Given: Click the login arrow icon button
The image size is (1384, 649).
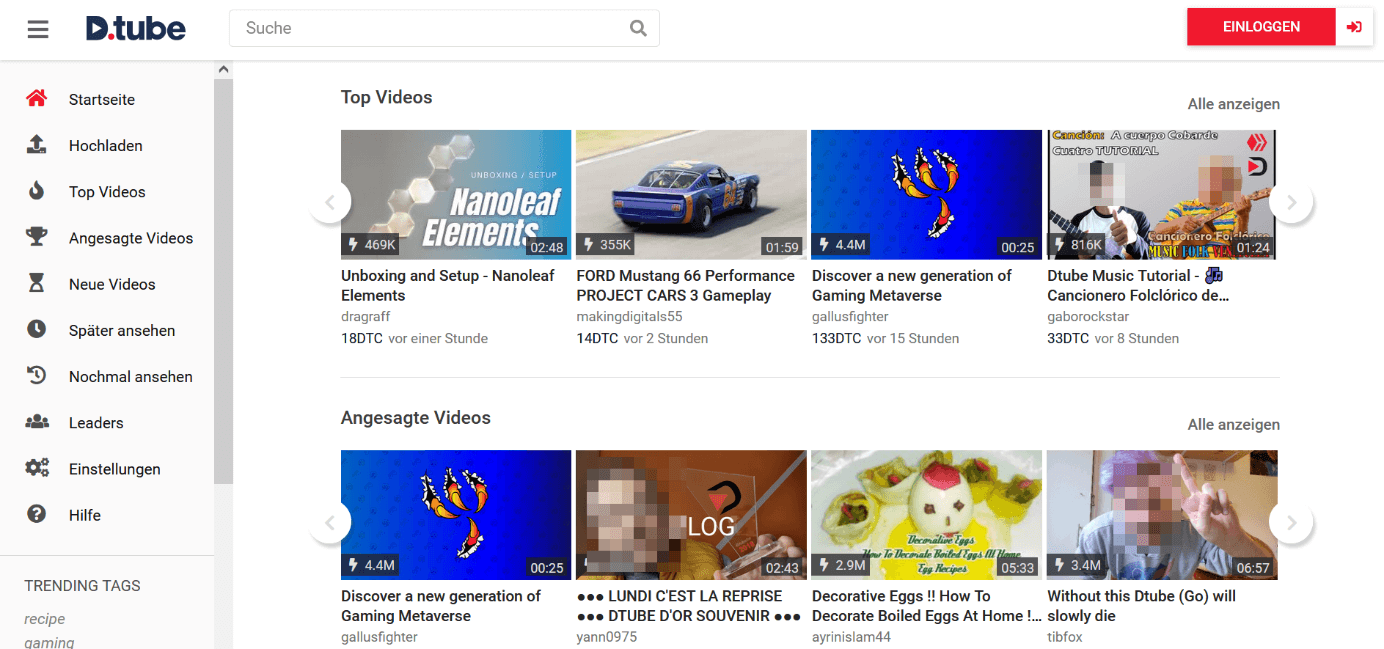Looking at the screenshot, I should click(x=1355, y=27).
